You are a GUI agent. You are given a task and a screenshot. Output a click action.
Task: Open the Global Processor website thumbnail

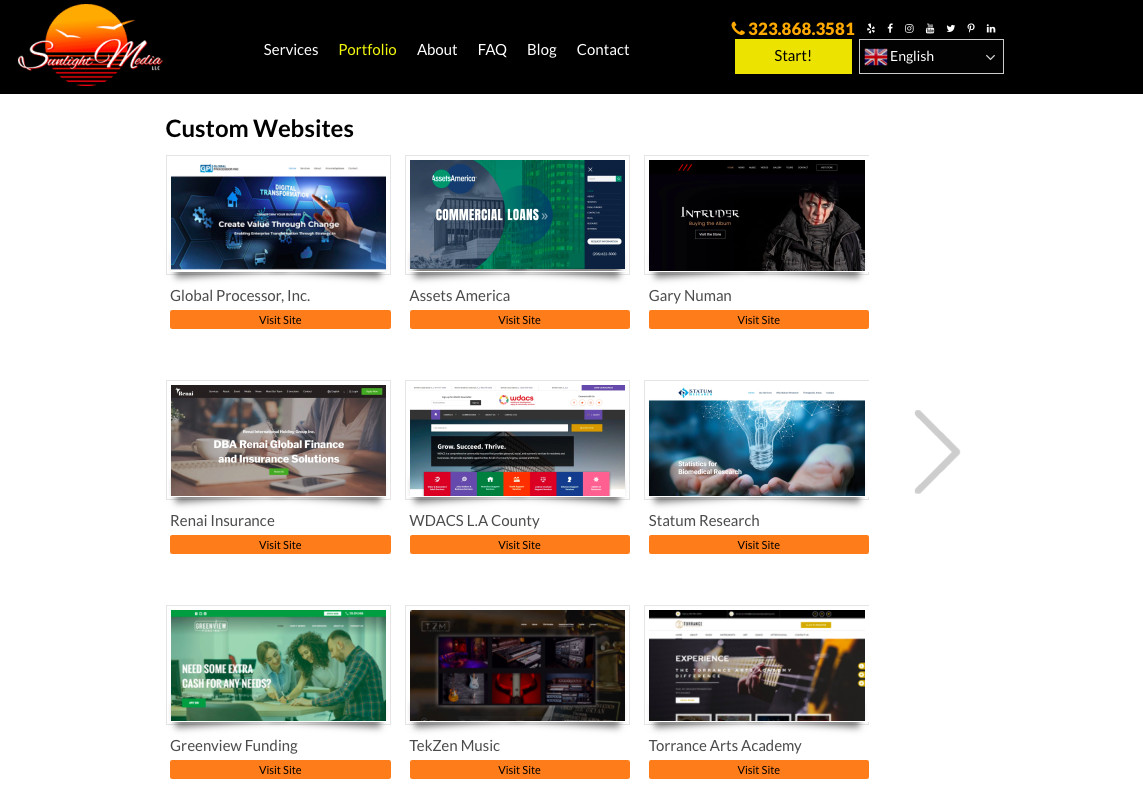(x=278, y=215)
